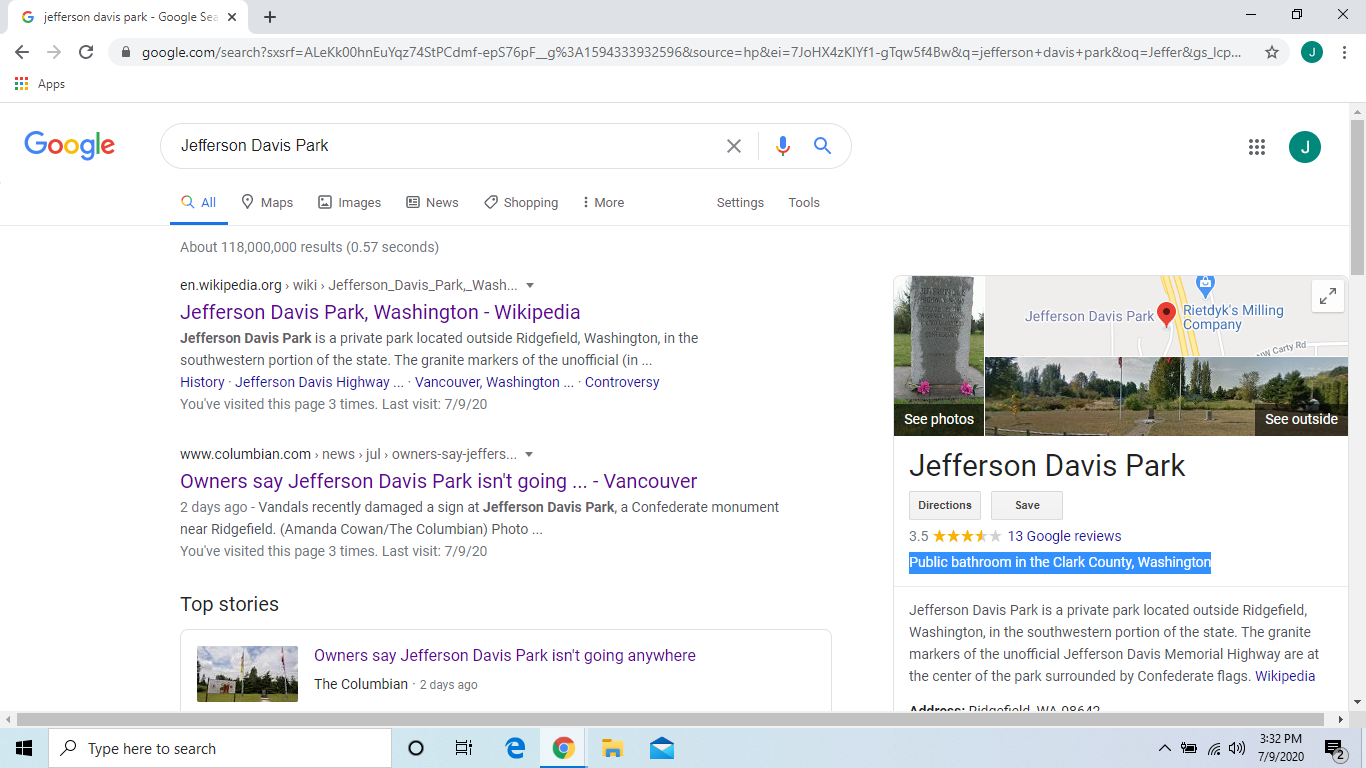Viewport: 1366px width, 768px height.
Task: Start voice search with the microphone icon
Action: pos(783,146)
